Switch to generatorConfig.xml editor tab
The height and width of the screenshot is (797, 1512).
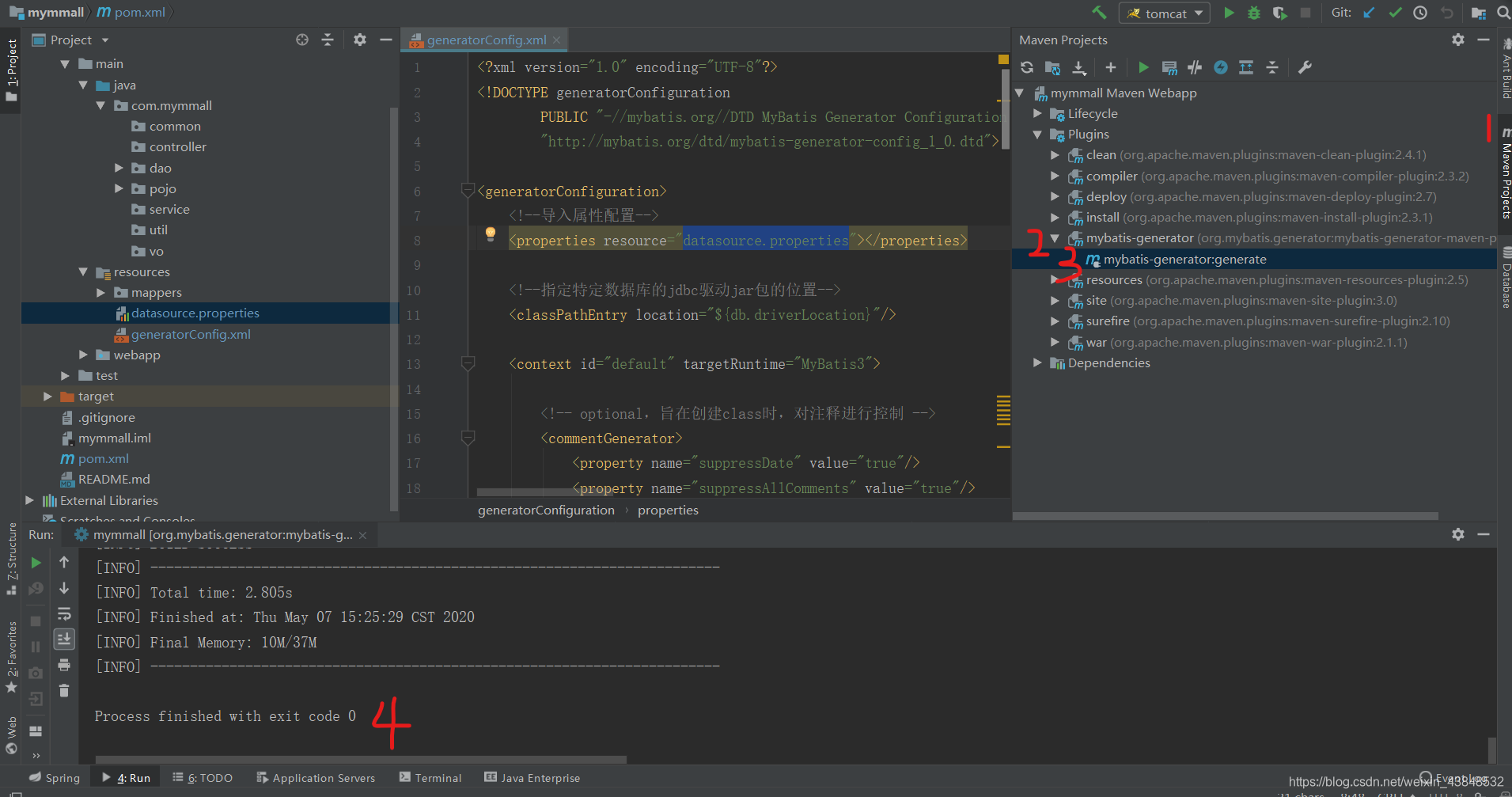tap(485, 40)
